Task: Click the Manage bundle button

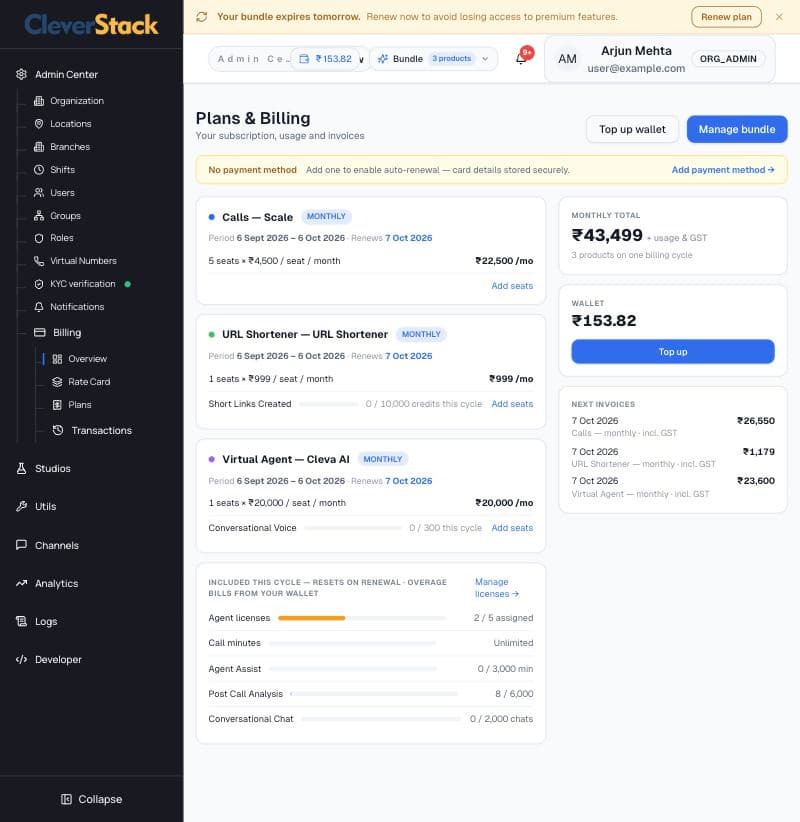Action: pos(737,129)
